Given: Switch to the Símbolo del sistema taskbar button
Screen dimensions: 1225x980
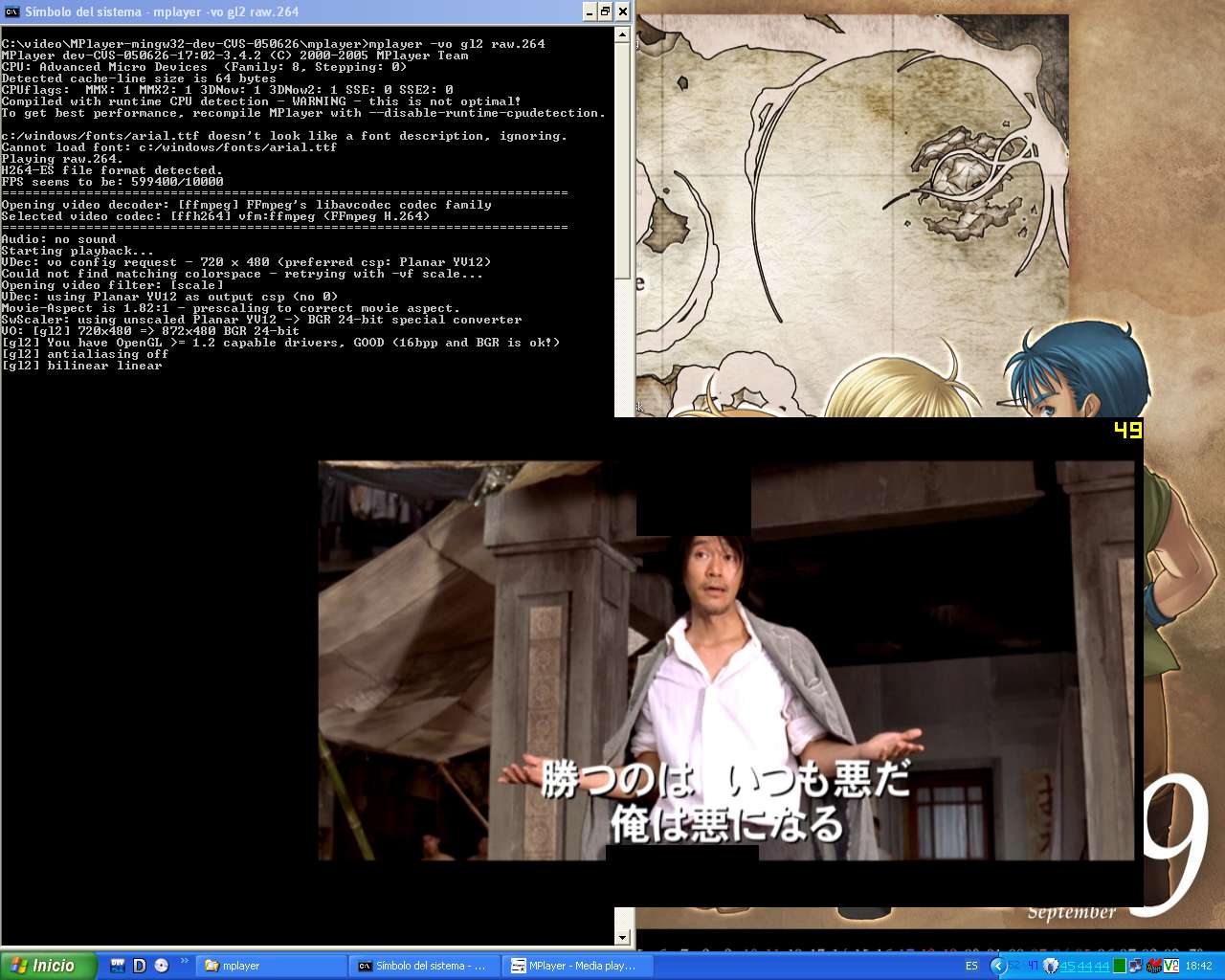Looking at the screenshot, I should (x=425, y=967).
